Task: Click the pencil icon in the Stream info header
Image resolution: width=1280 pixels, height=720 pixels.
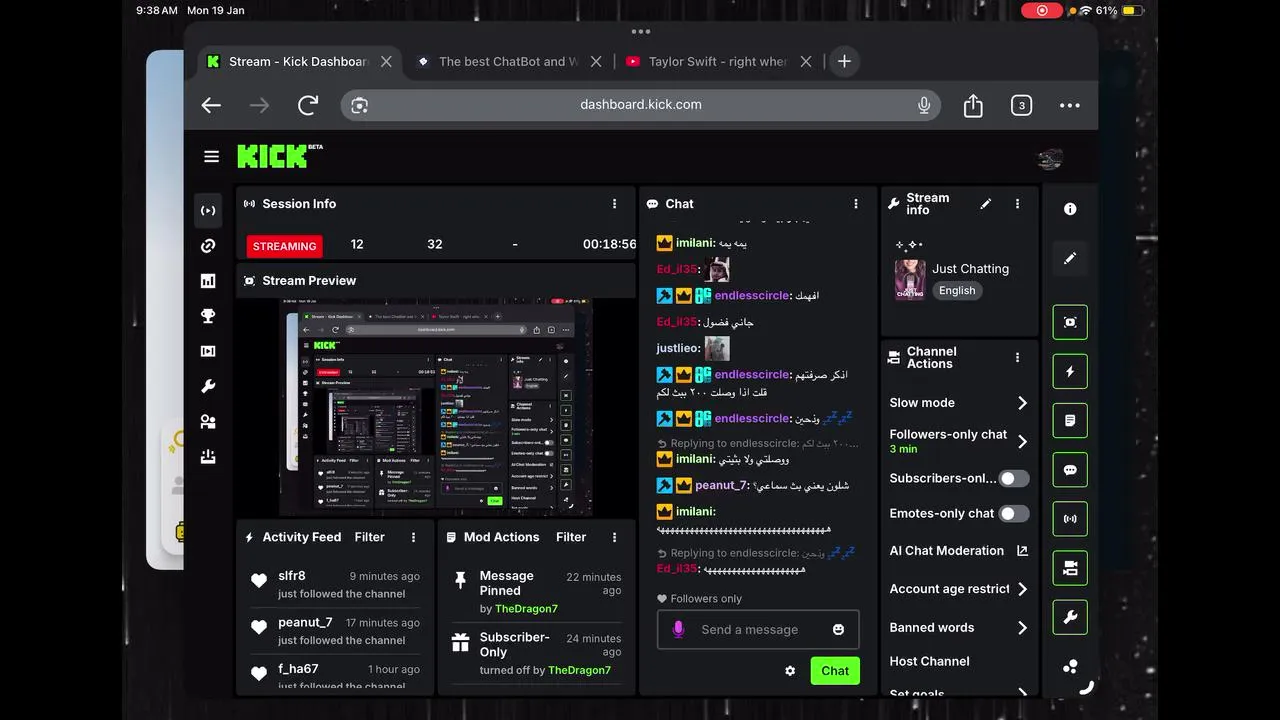Action: 986,203
